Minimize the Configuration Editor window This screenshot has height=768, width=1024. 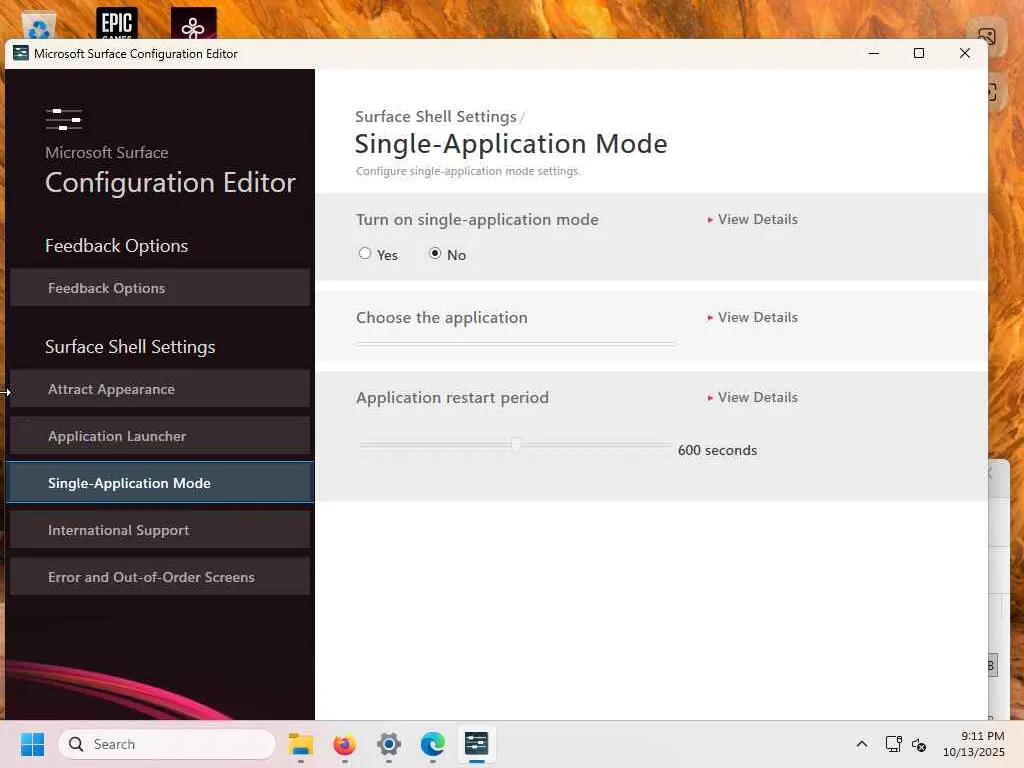click(874, 53)
